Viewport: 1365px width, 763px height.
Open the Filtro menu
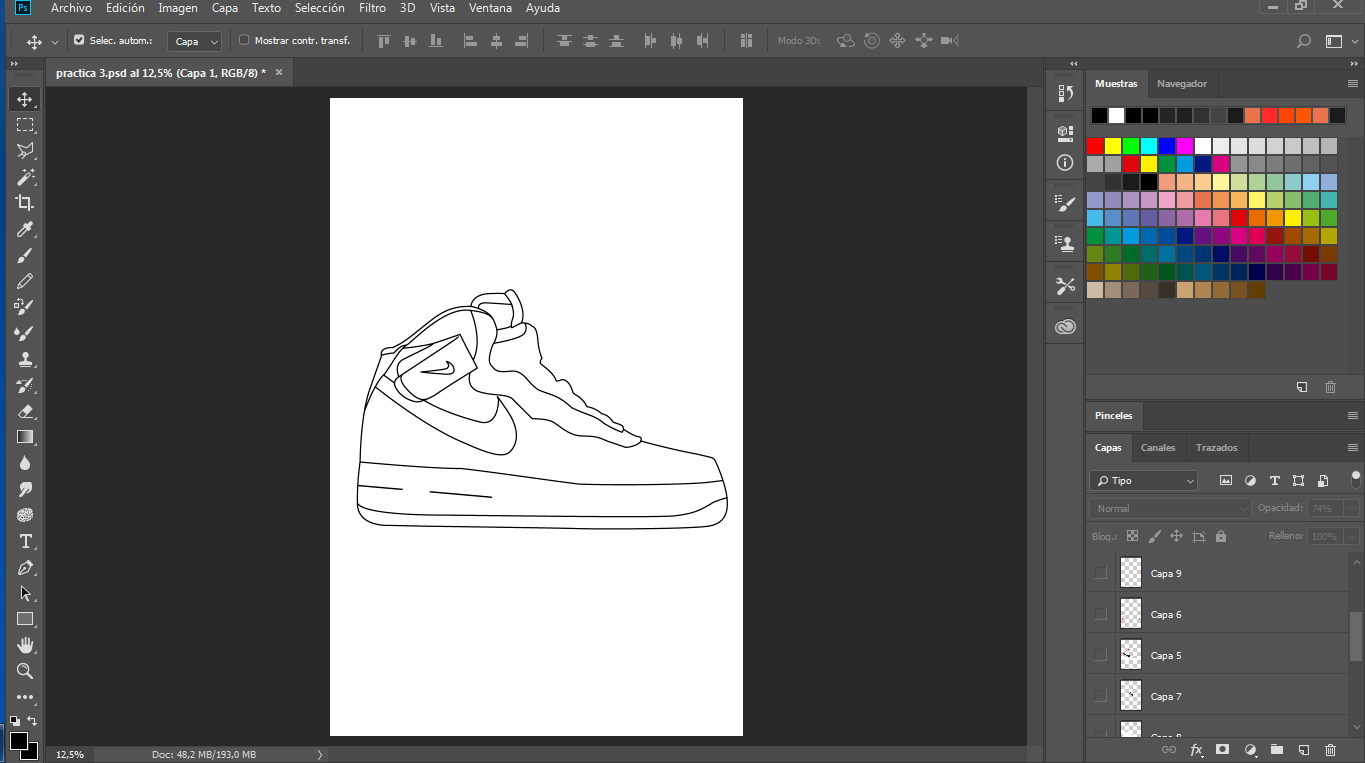[x=372, y=8]
